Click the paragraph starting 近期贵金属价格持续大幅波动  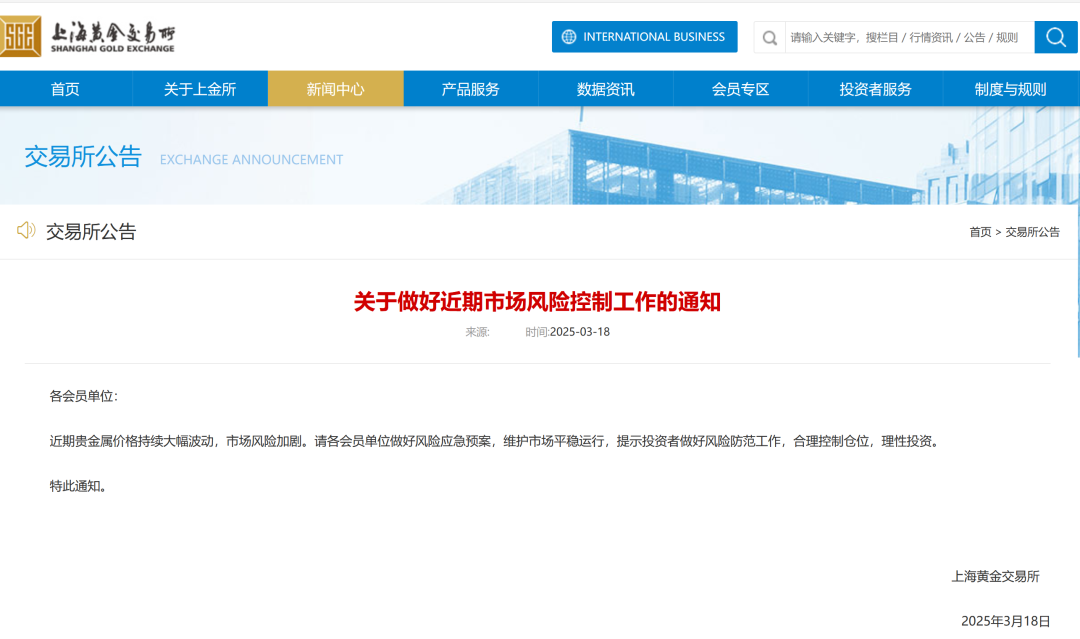tap(497, 441)
